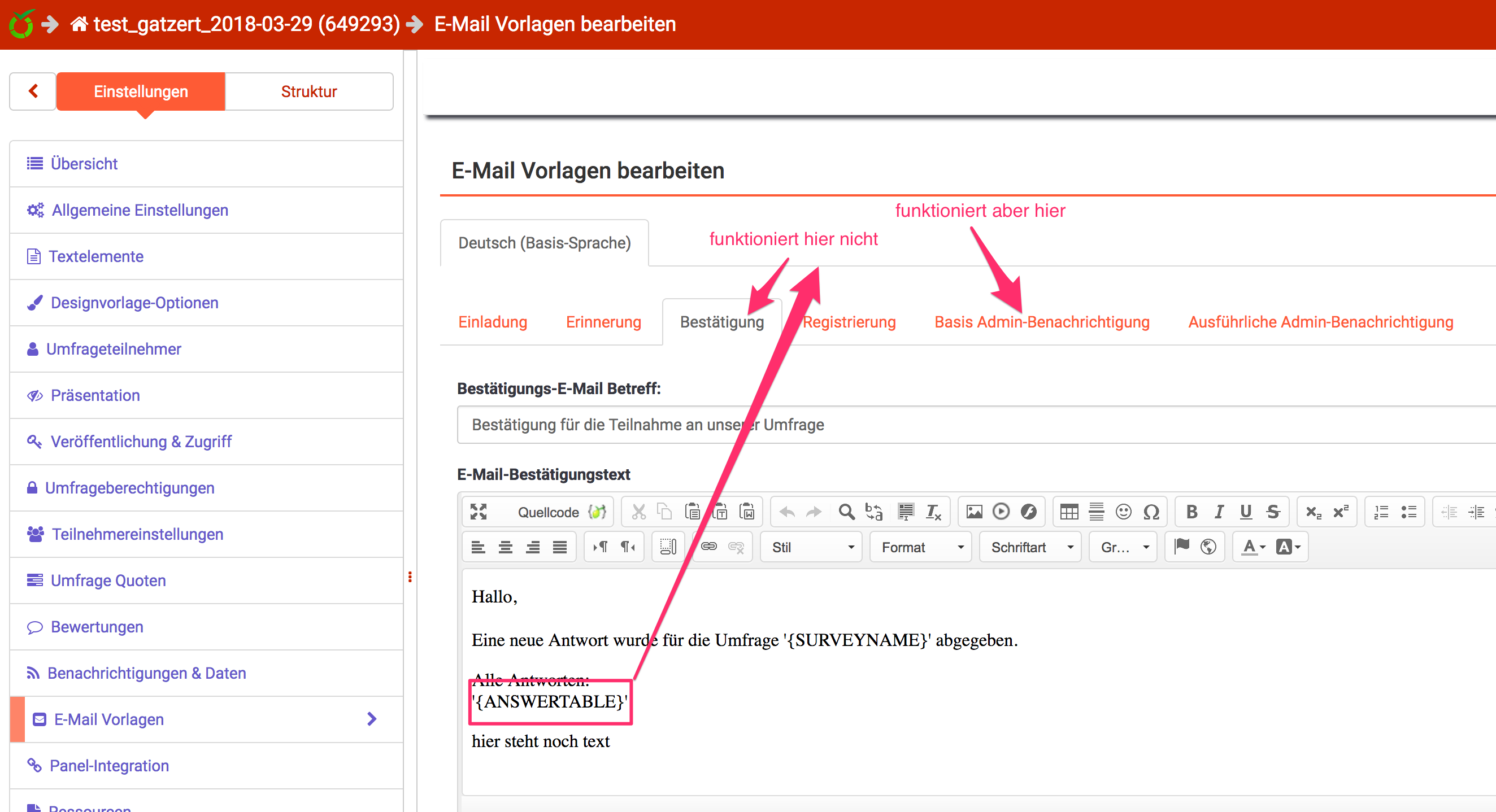Screen dimensions: 1496x812
Task: Toggle Quellcode source view
Action: click(547, 512)
